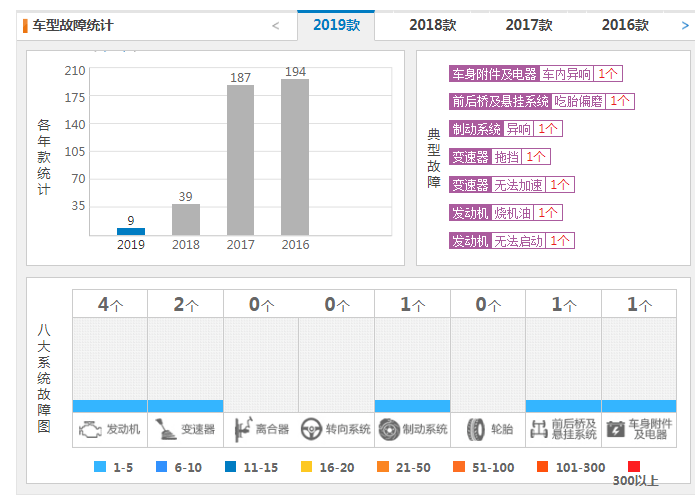The height and width of the screenshot is (500, 695).
Task: Click the 2017 bar showing 187
Action: [240, 160]
